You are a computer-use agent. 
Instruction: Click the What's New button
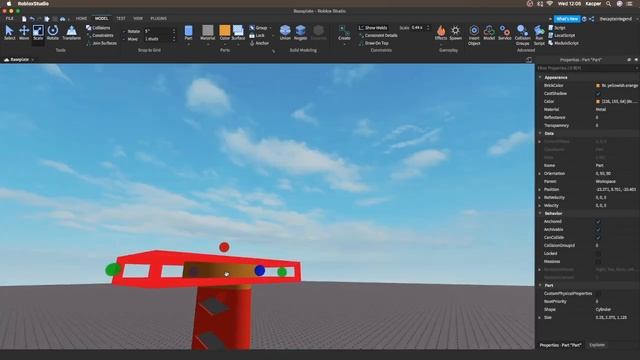click(567, 19)
